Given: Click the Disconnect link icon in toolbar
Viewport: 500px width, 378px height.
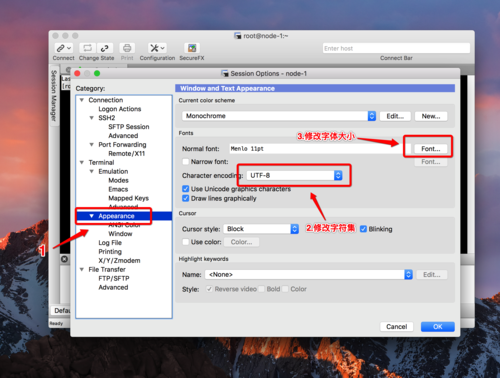Looking at the screenshot, I should coord(105,48).
